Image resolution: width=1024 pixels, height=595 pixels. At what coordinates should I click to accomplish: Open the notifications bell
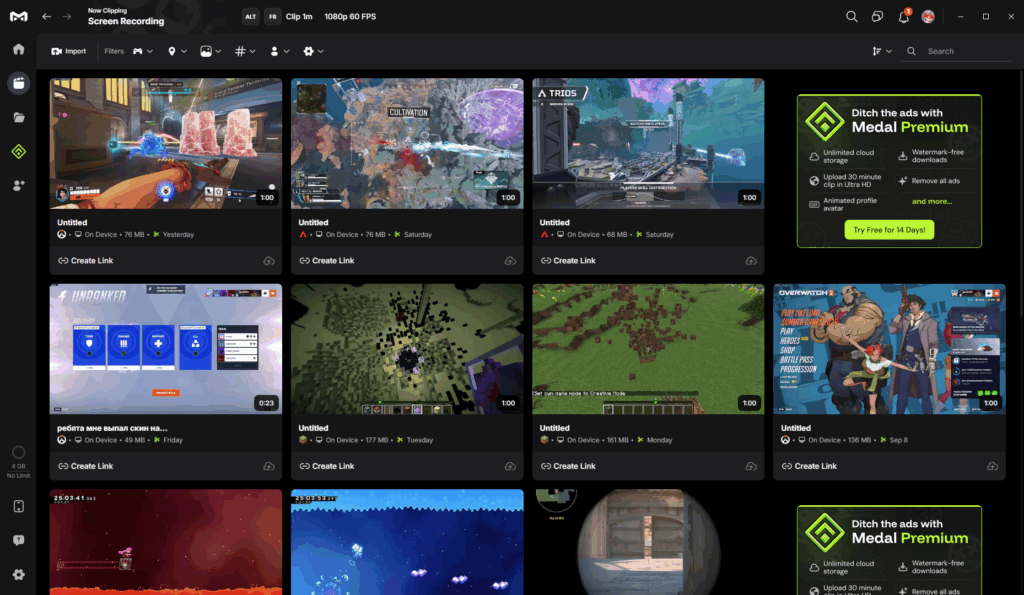[x=904, y=16]
